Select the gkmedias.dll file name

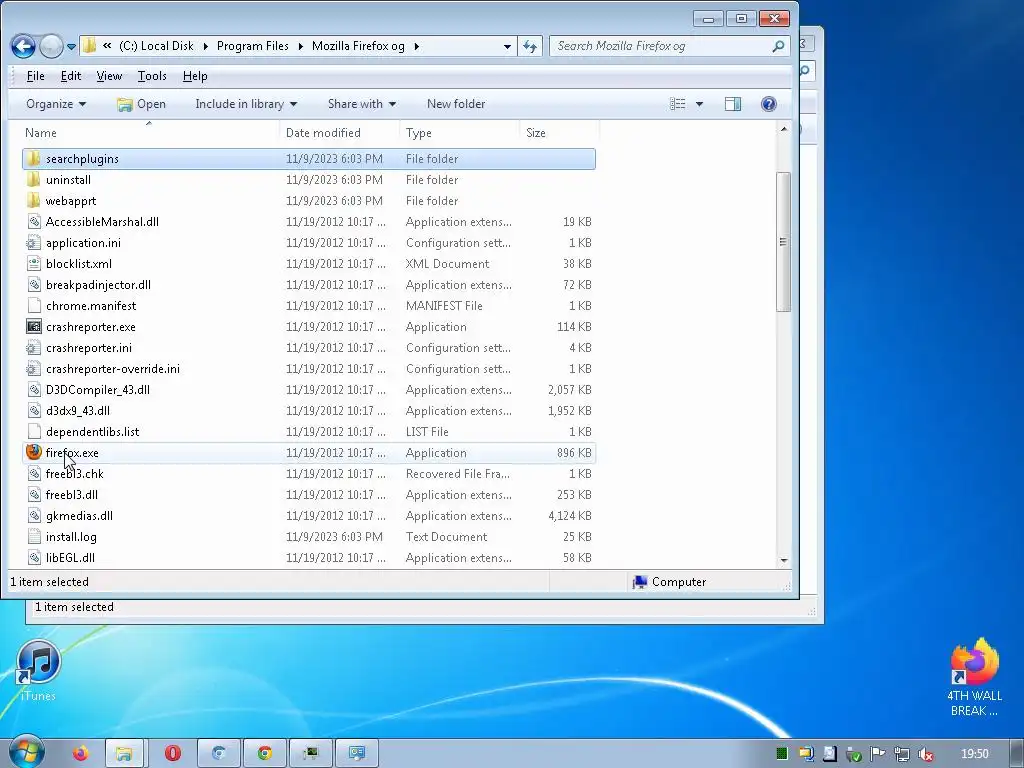(x=79, y=516)
